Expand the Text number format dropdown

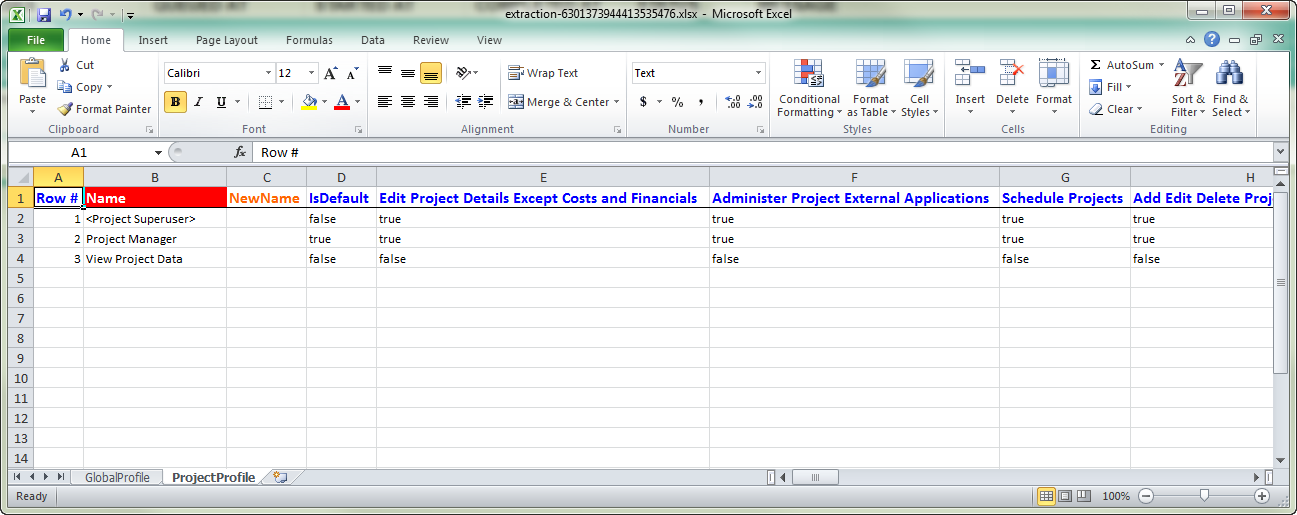(x=758, y=73)
